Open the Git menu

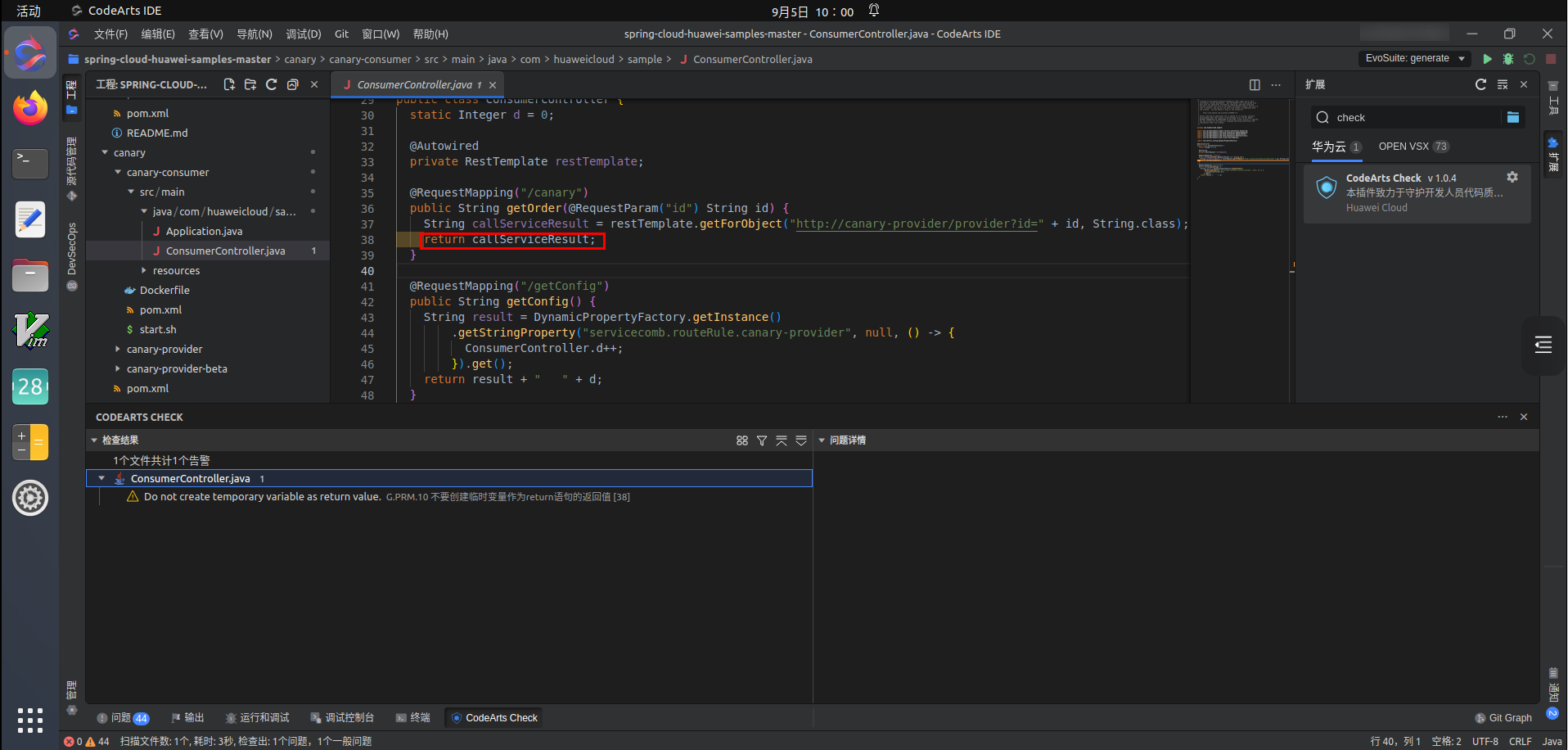(341, 34)
